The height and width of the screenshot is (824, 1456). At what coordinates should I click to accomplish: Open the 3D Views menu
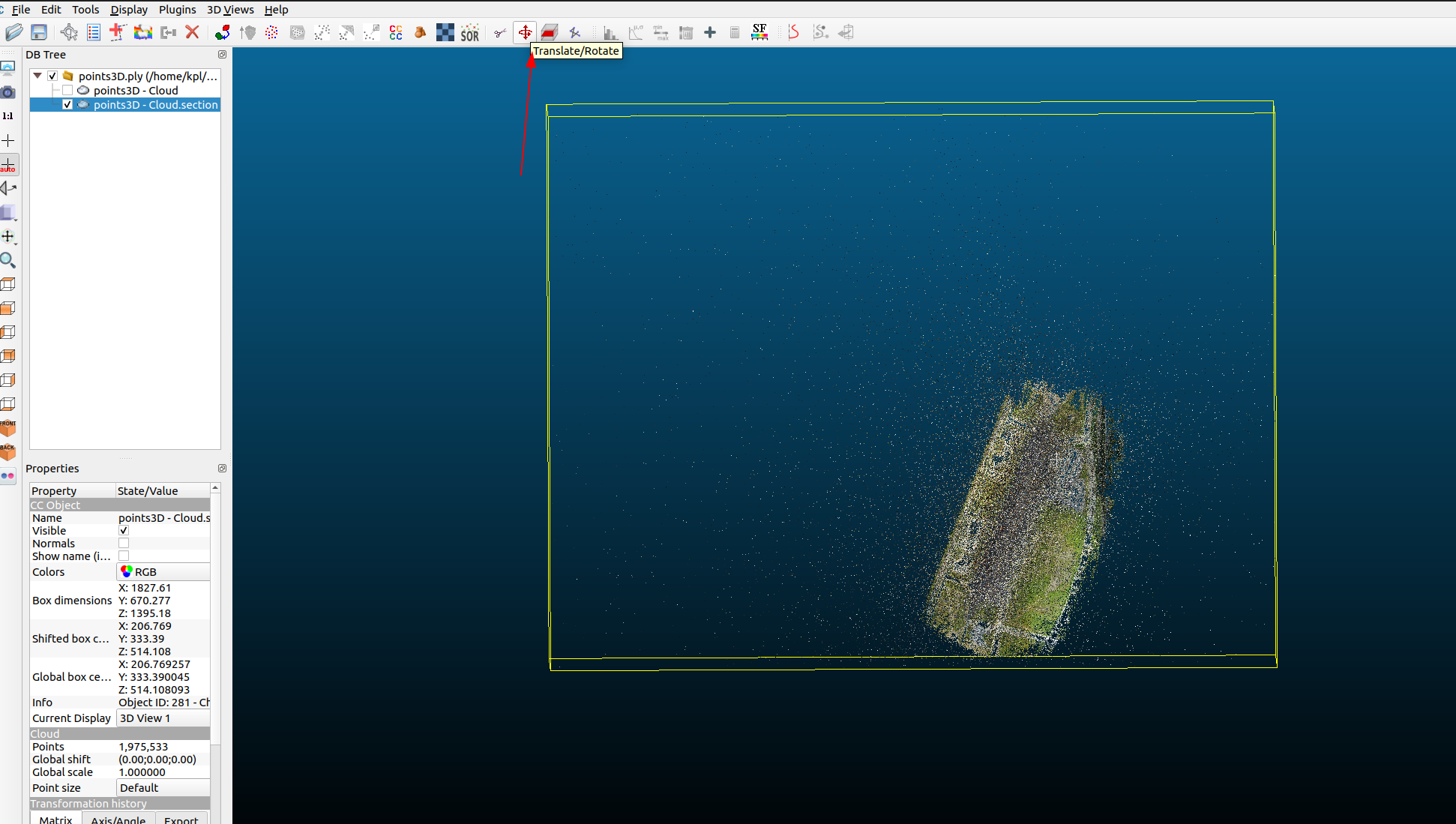pyautogui.click(x=230, y=10)
